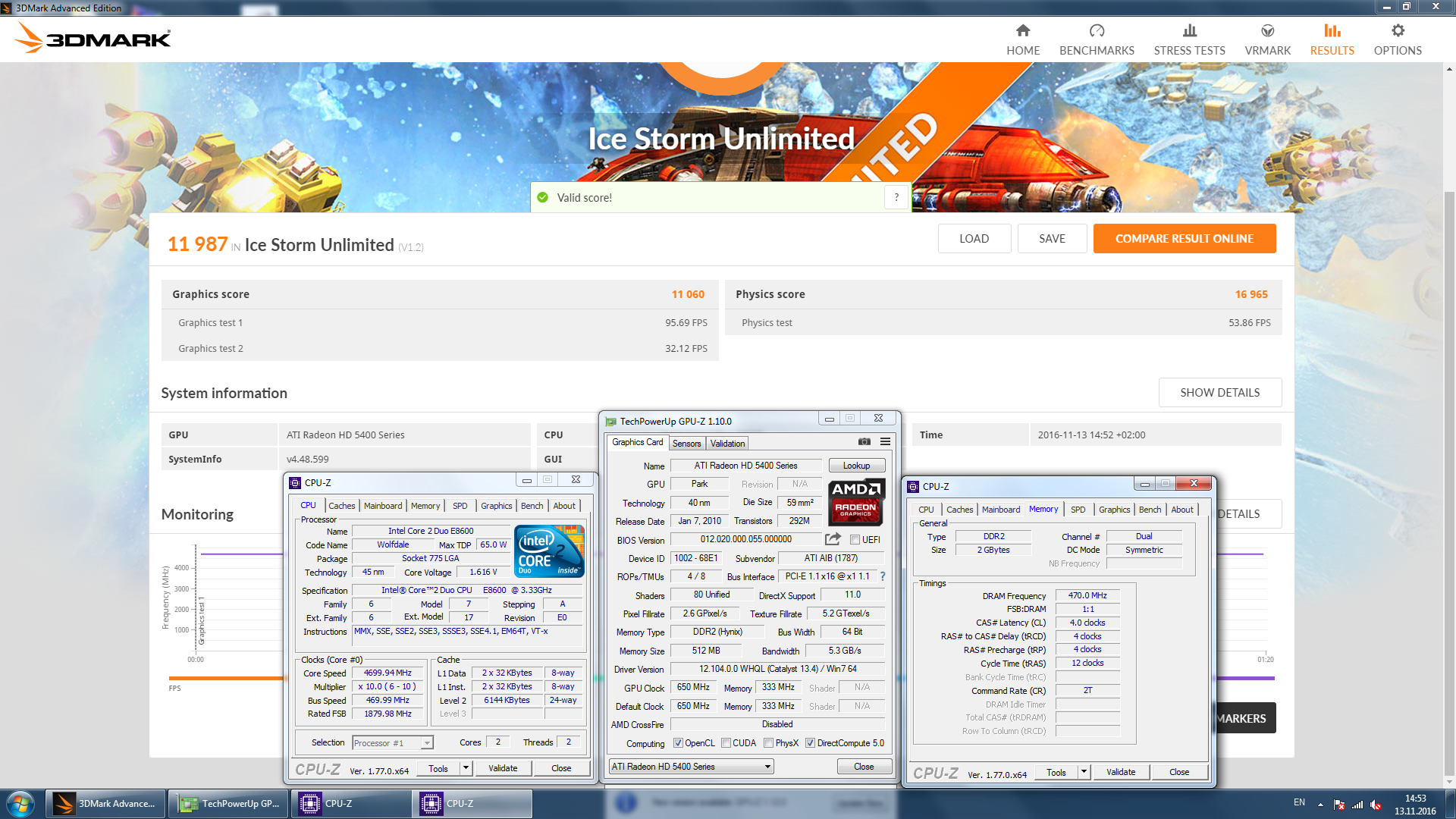Open STRESS TESTS in 3DMark nav

1189,39
